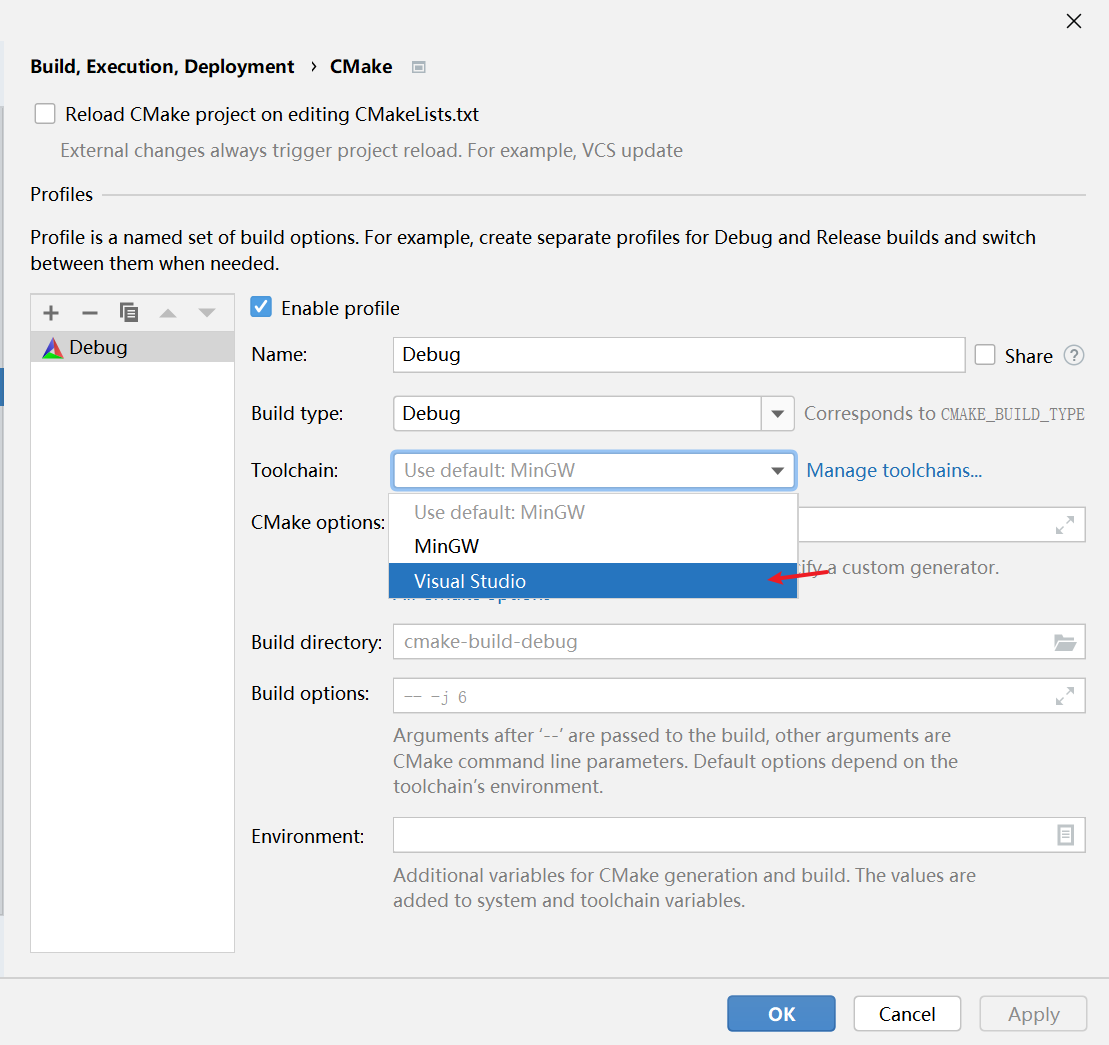Enable the Share checkbox
Screen dimensions: 1109x1045
click(985, 355)
